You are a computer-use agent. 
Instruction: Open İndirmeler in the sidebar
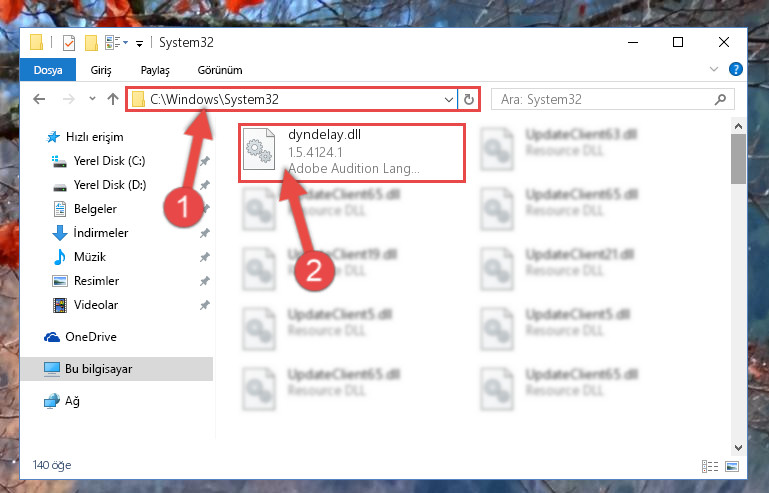(x=101, y=233)
